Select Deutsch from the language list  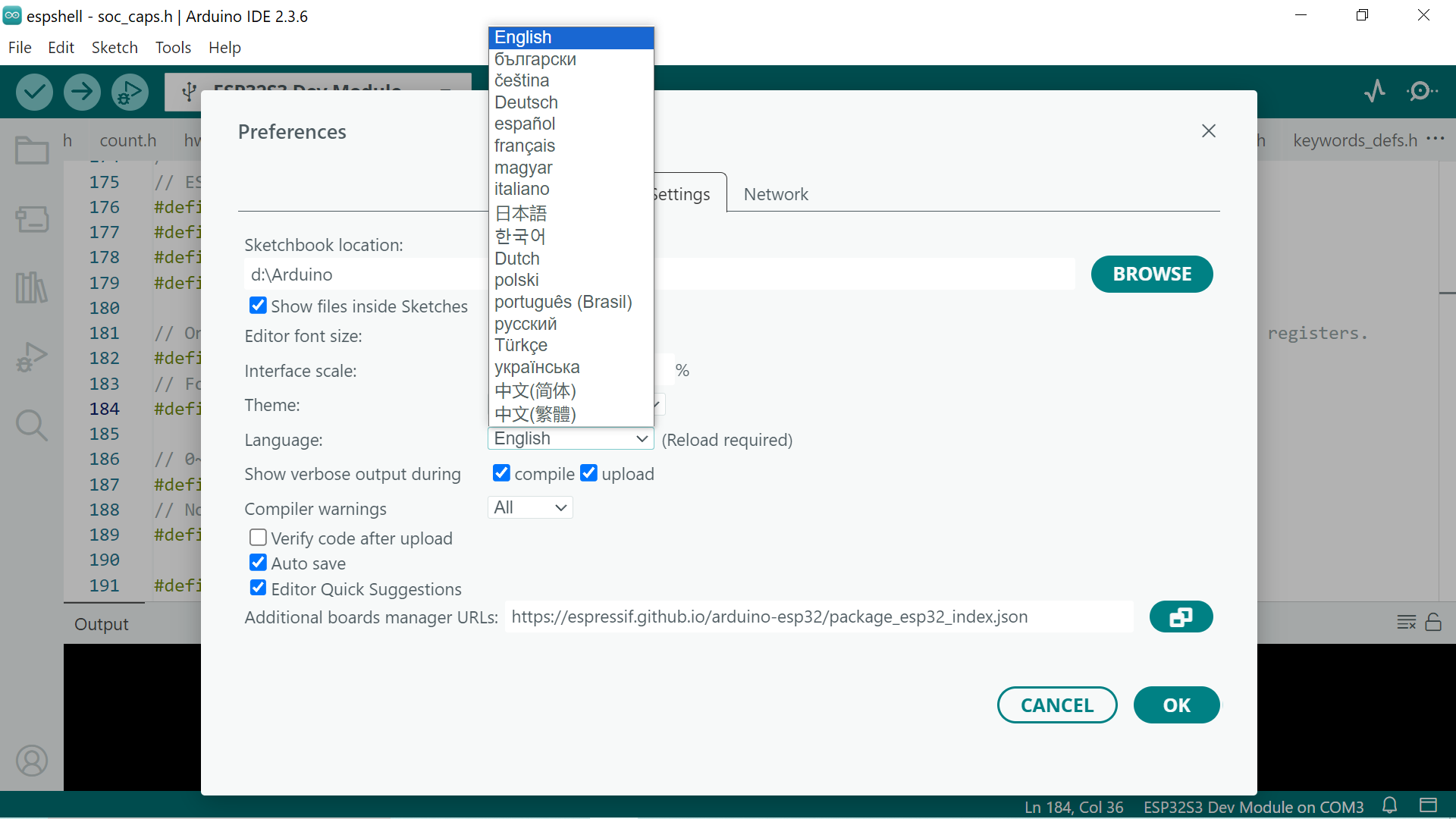526,102
